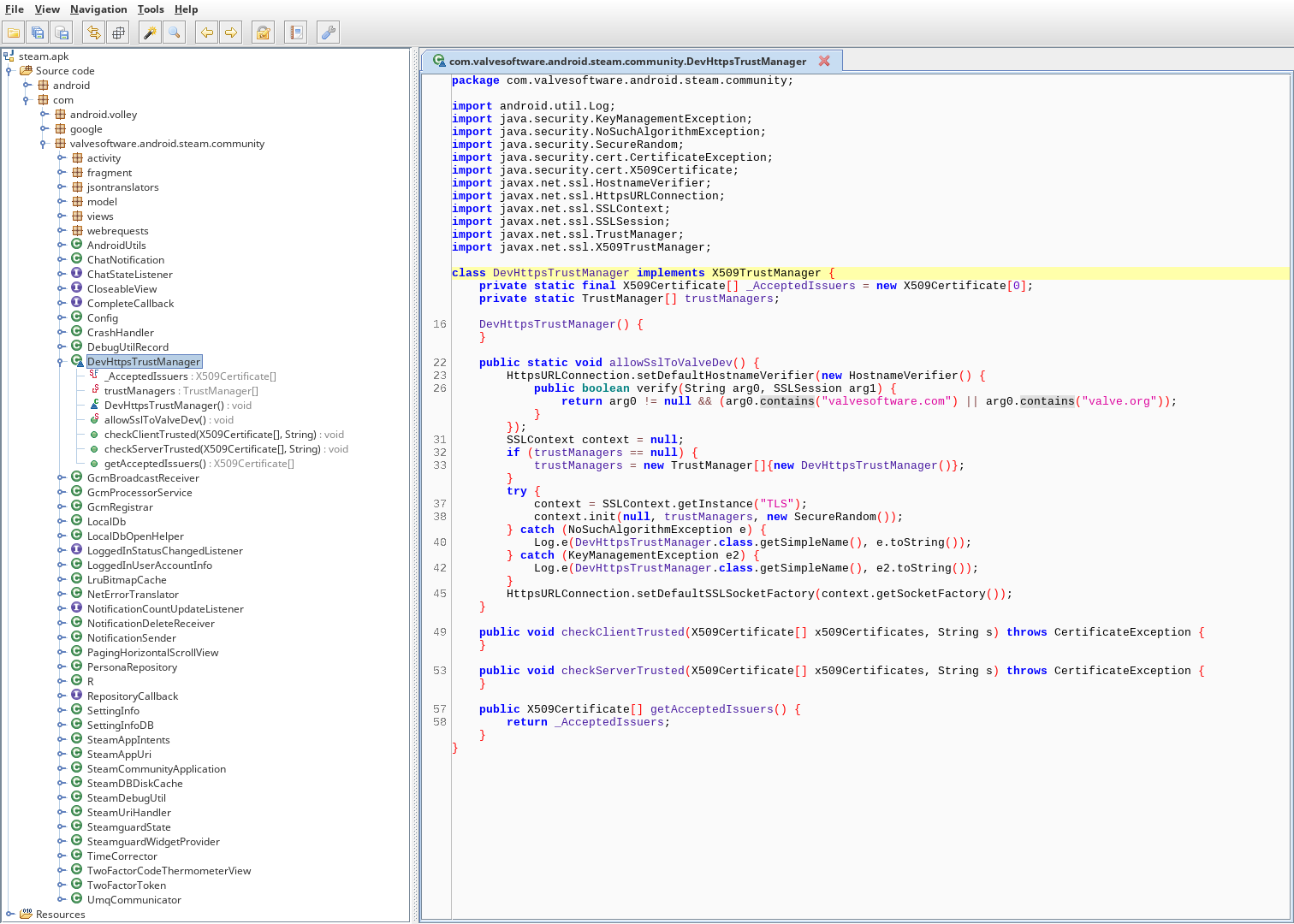Collapse valvesoftware.android.steam.community package
The width and height of the screenshot is (1294, 924).
[44, 144]
